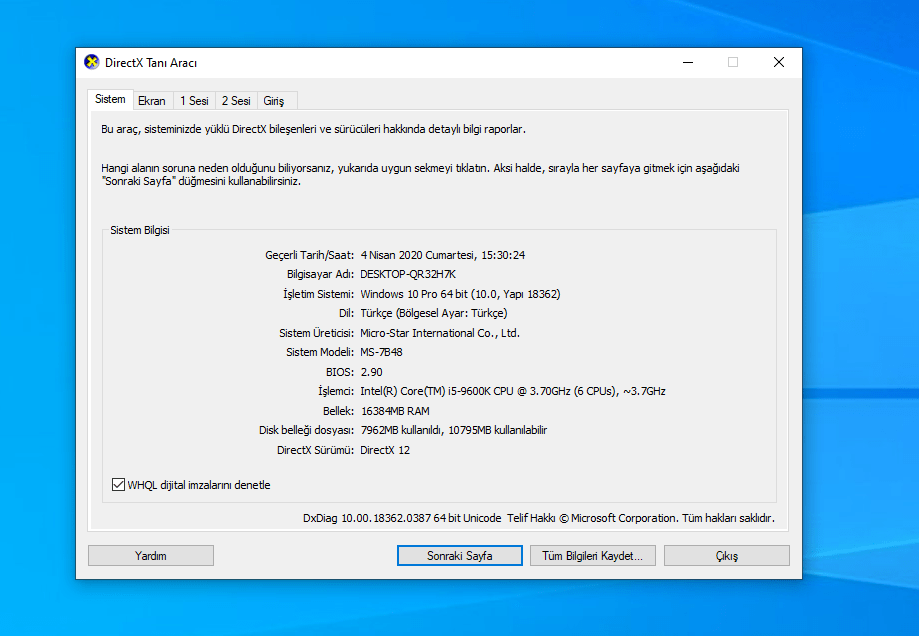
Task: Click the Sistem Modeli label
Action: pyautogui.click(x=320, y=352)
